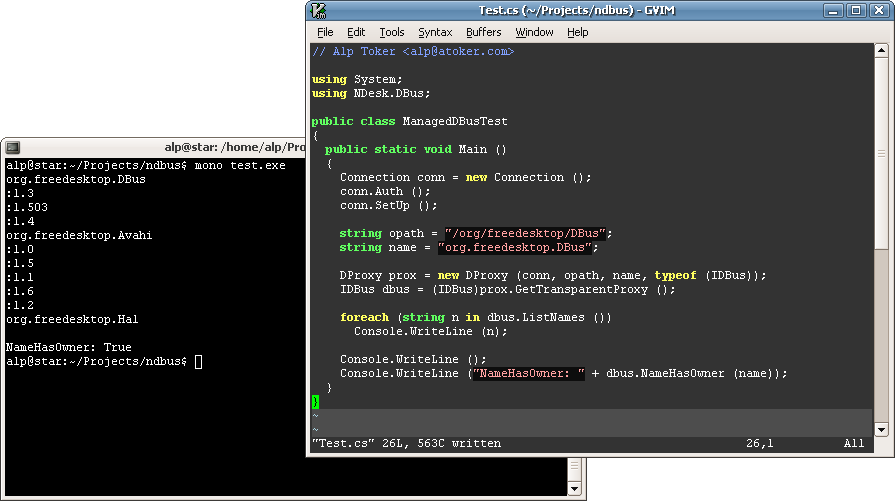Open the Syntax menu
Screen dimensions: 895x501
(435, 32)
